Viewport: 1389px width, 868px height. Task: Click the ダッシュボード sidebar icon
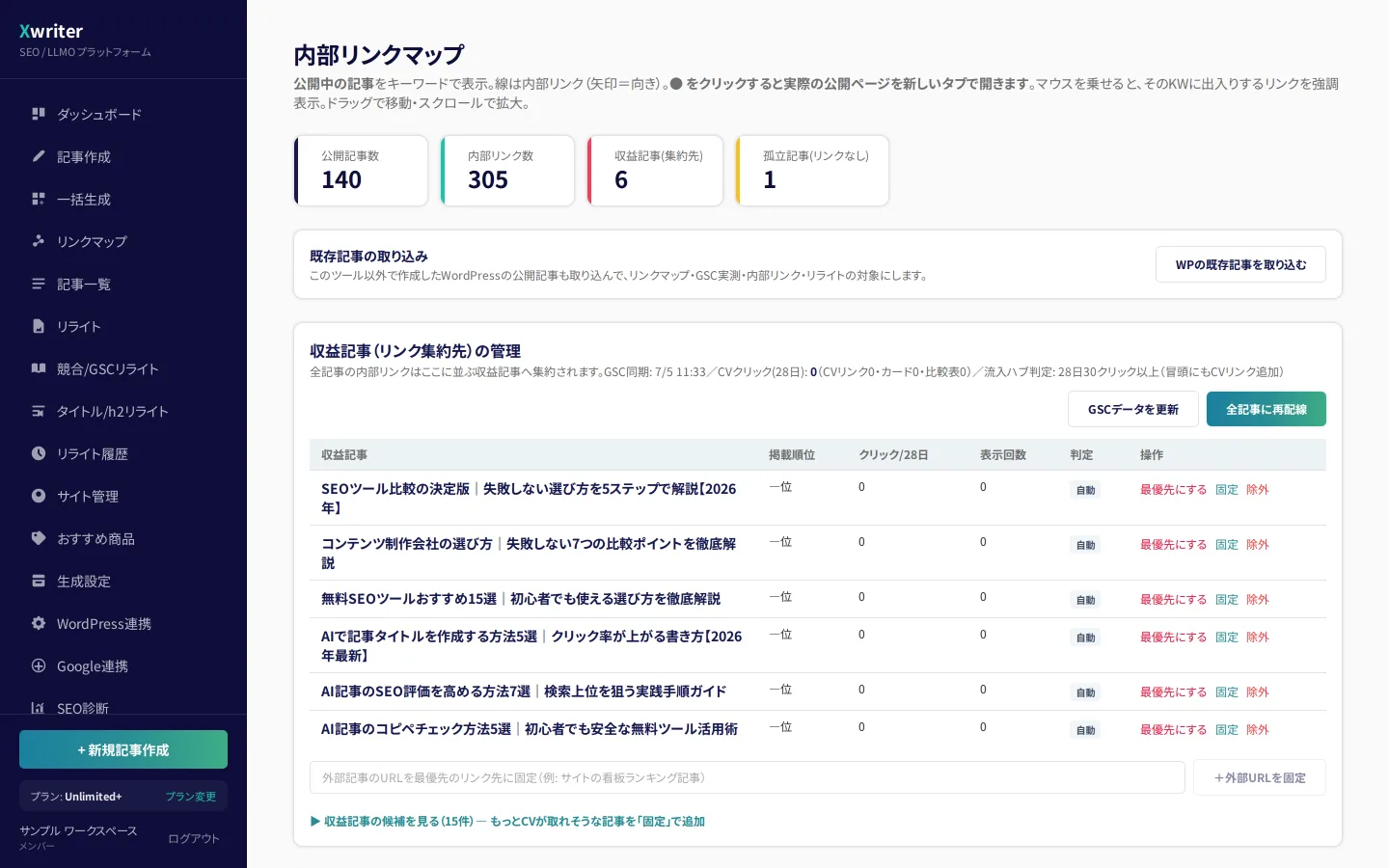[39, 114]
